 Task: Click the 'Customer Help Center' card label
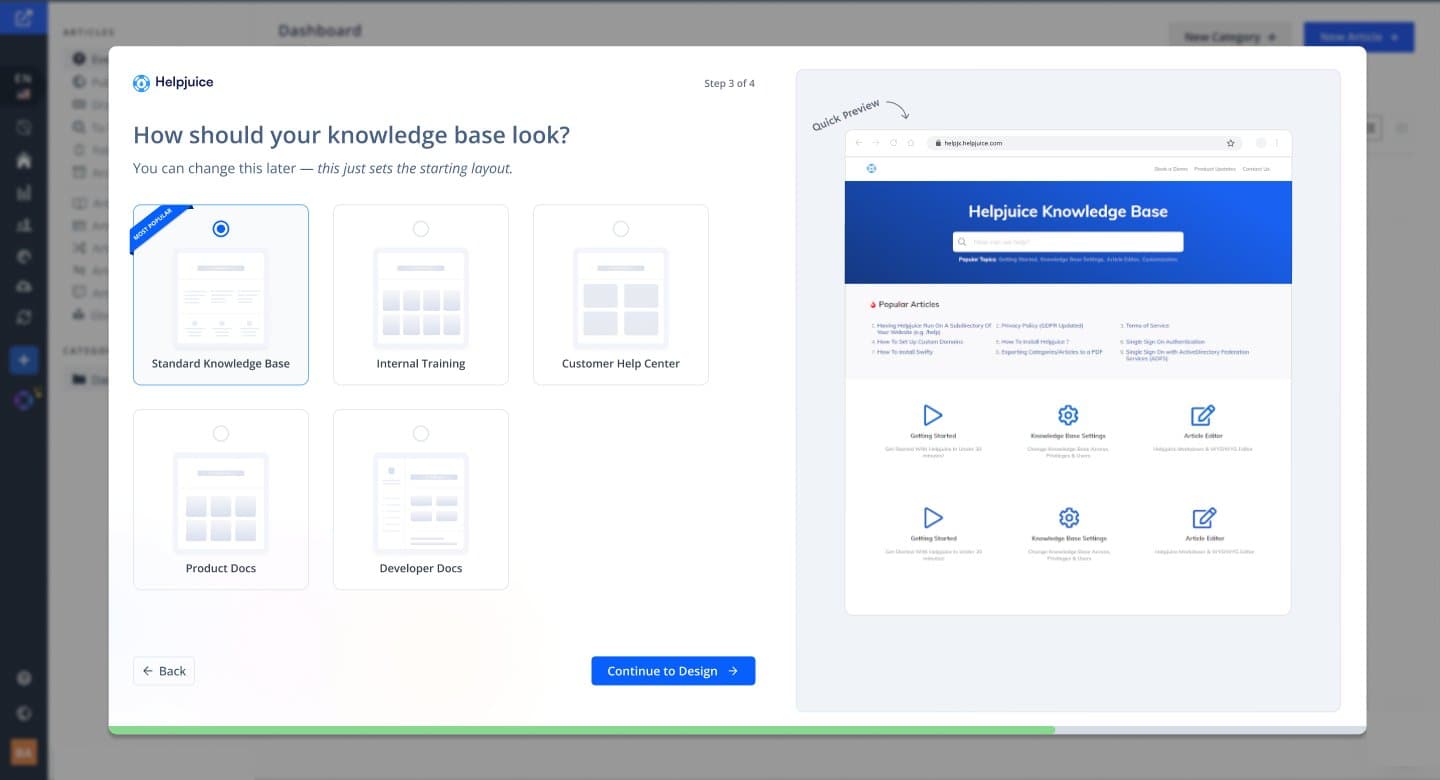coord(621,364)
